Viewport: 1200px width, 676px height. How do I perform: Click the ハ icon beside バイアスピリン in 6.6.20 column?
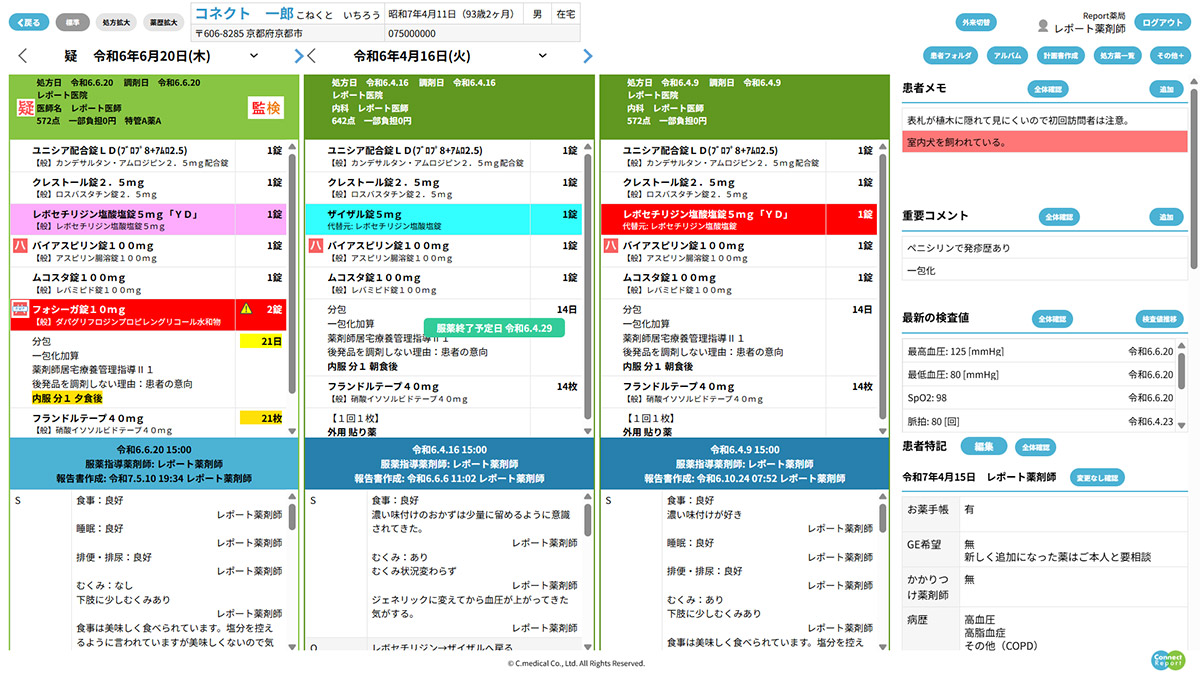[19, 245]
